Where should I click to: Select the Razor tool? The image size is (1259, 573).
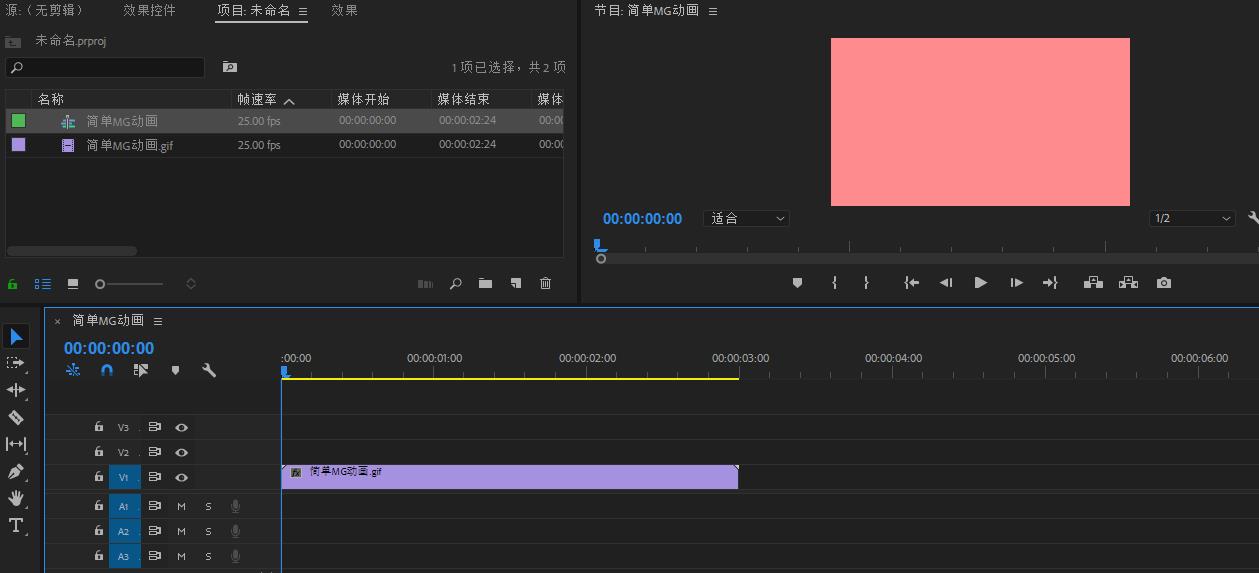click(x=16, y=417)
